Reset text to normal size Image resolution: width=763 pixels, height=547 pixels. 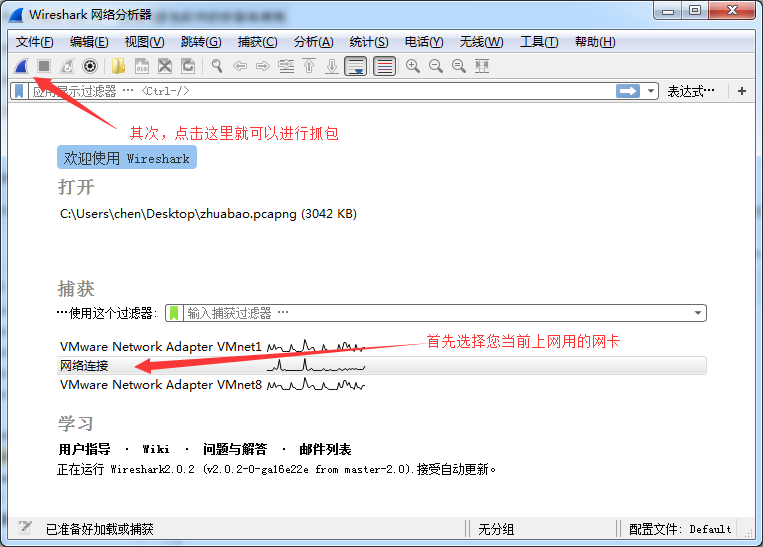(459, 66)
